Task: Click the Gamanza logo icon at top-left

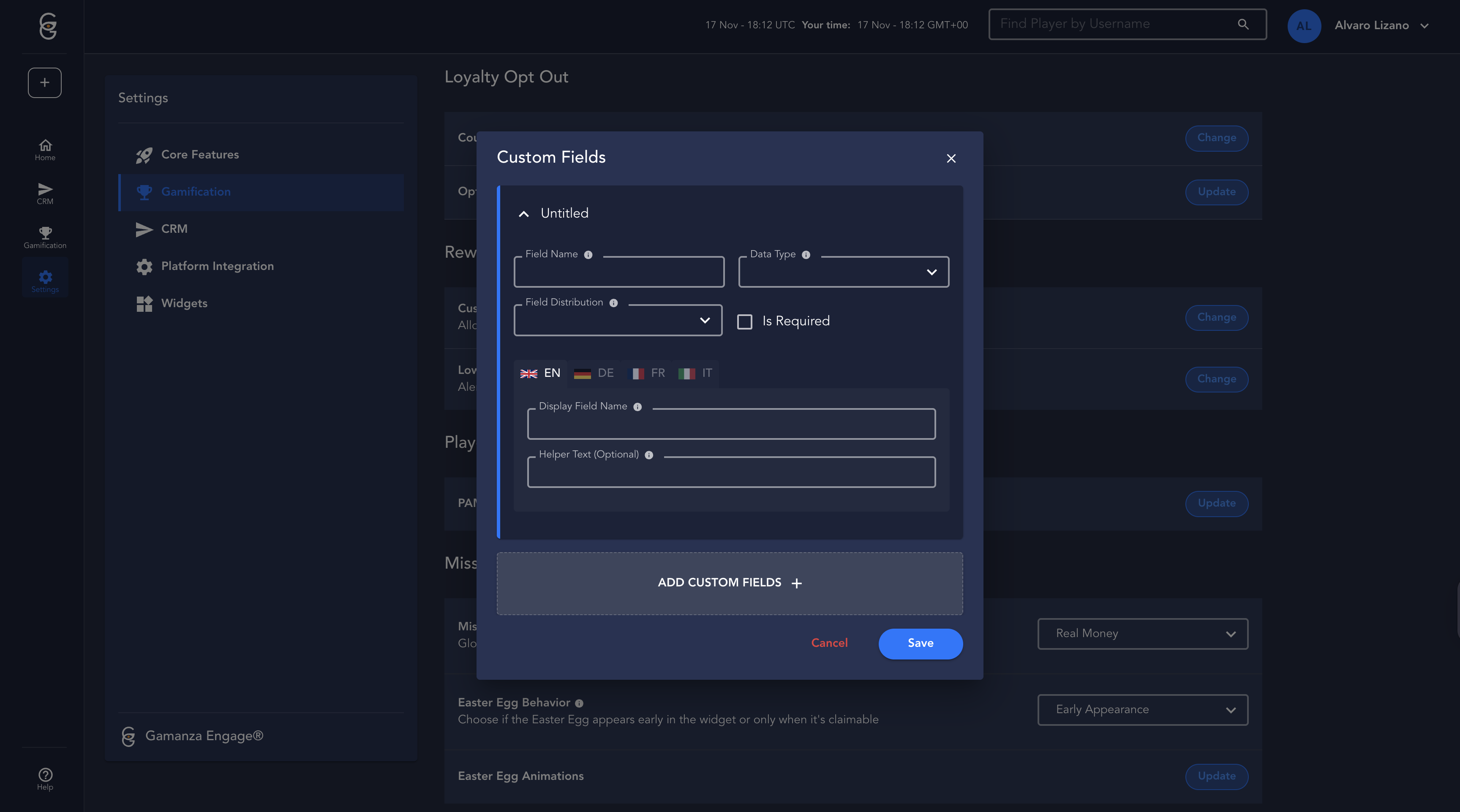Action: (x=48, y=25)
